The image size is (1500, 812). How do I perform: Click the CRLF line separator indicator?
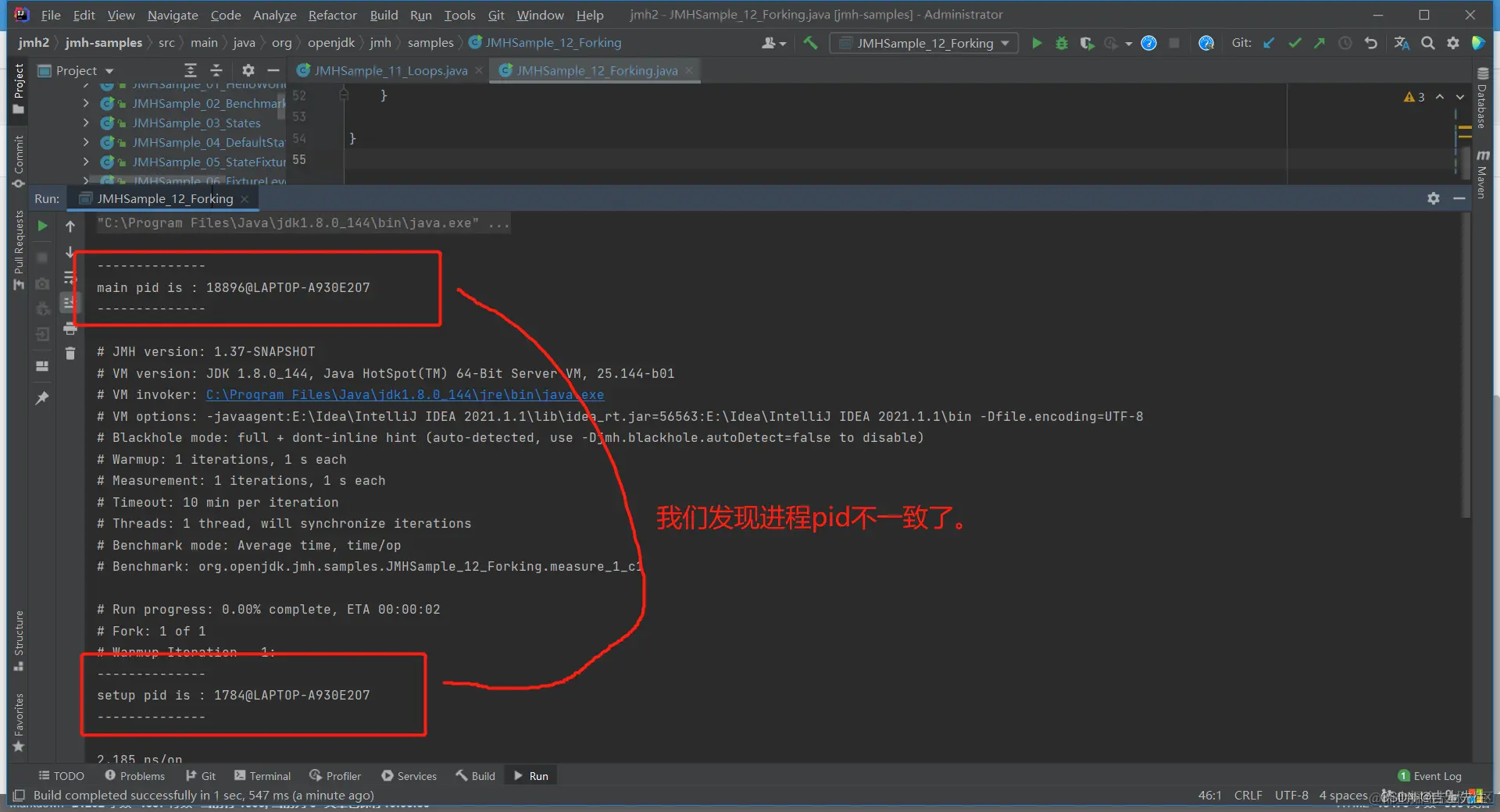[1248, 795]
